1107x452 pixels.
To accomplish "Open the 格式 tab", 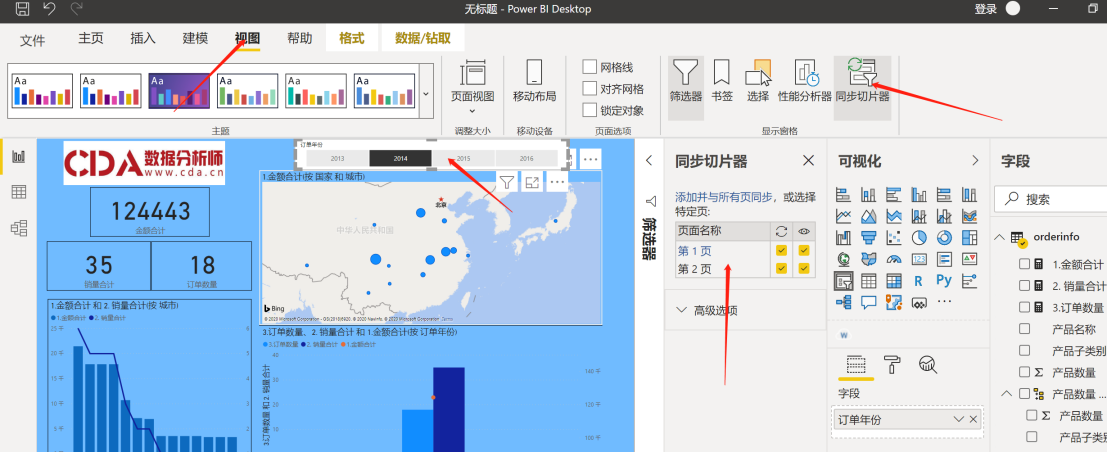I will [x=352, y=38].
